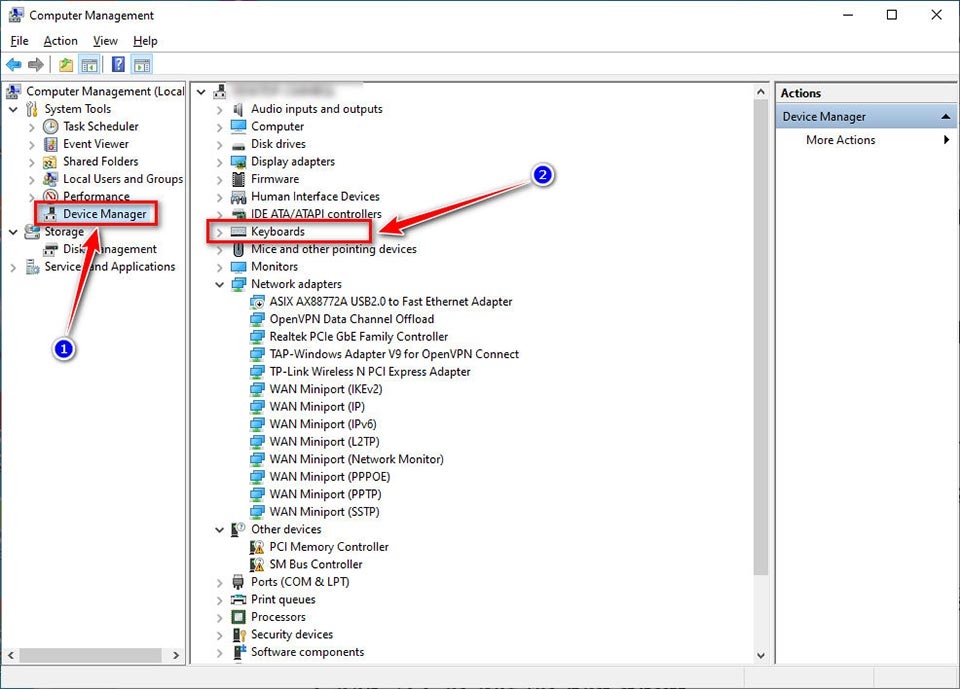Viewport: 960px width, 689px height.
Task: Open the Help menu
Action: click(x=145, y=41)
